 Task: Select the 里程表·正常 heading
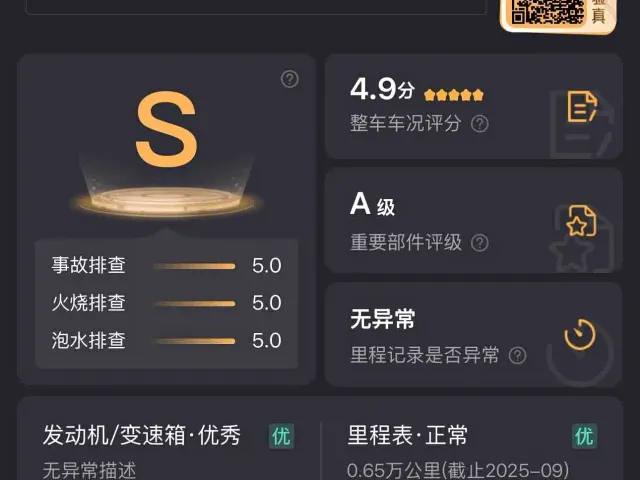[x=407, y=435]
